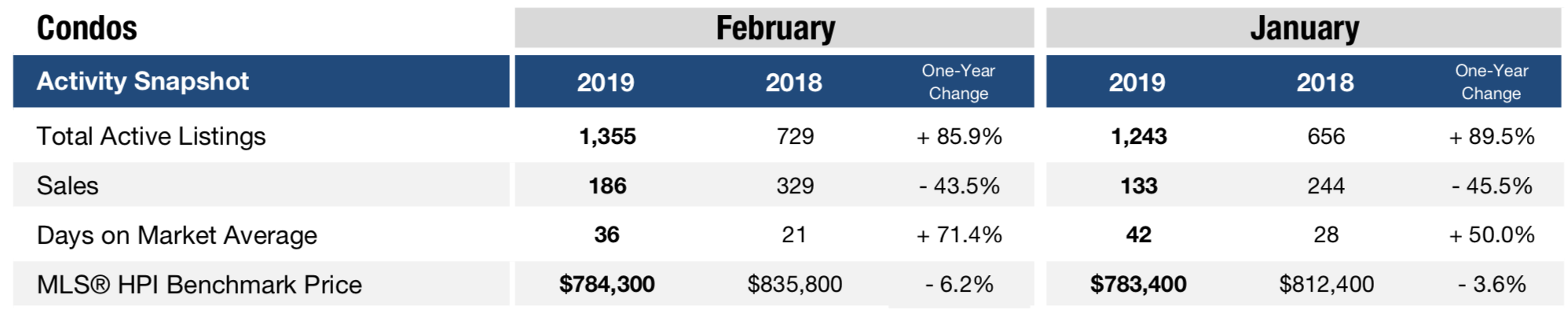Click the January days value 42

(x=1138, y=234)
